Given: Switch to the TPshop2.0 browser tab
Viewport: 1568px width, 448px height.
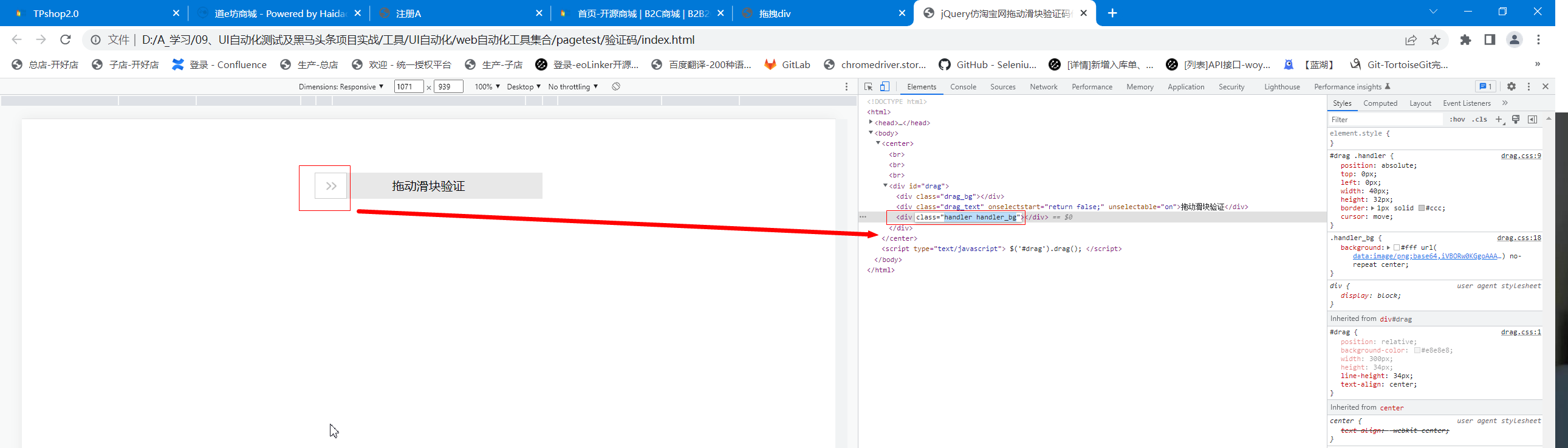Looking at the screenshot, I should [x=94, y=13].
